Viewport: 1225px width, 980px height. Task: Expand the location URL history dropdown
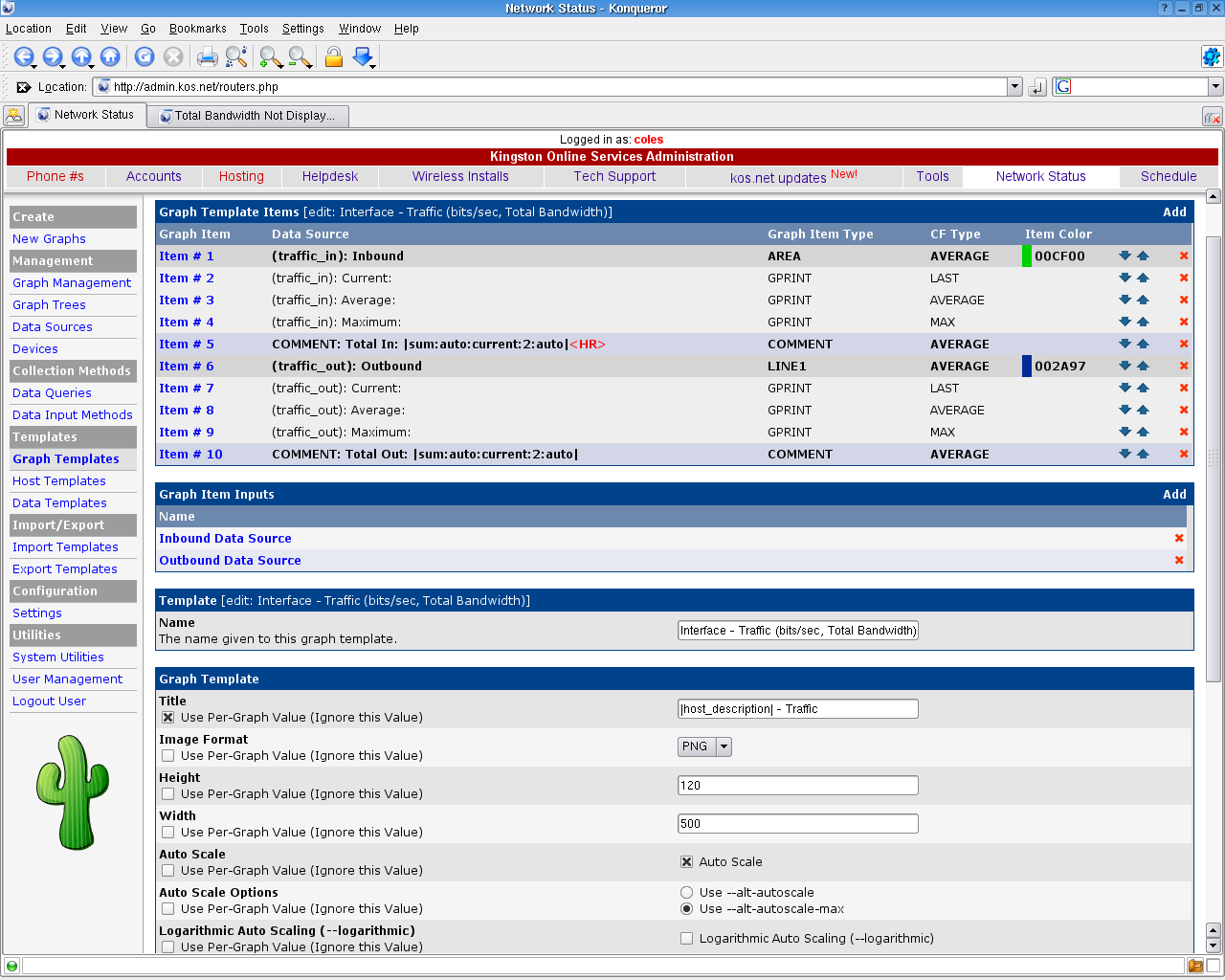point(1014,87)
